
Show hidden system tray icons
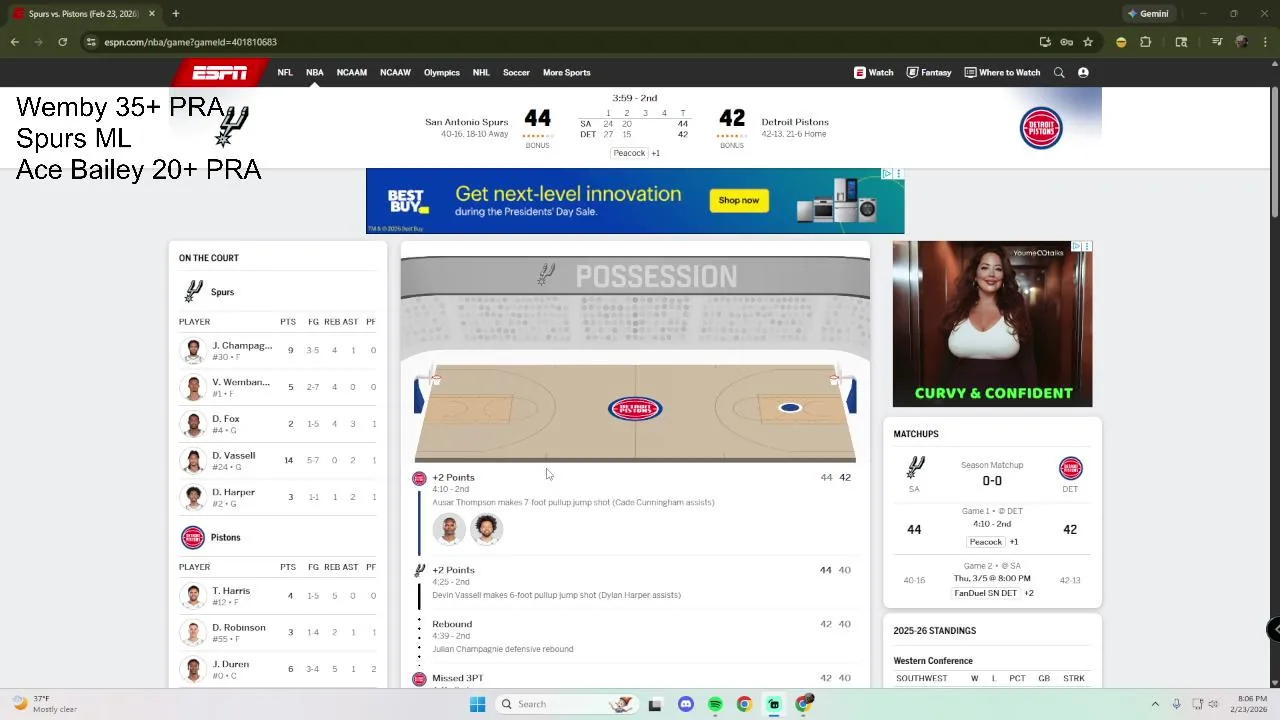(1155, 704)
